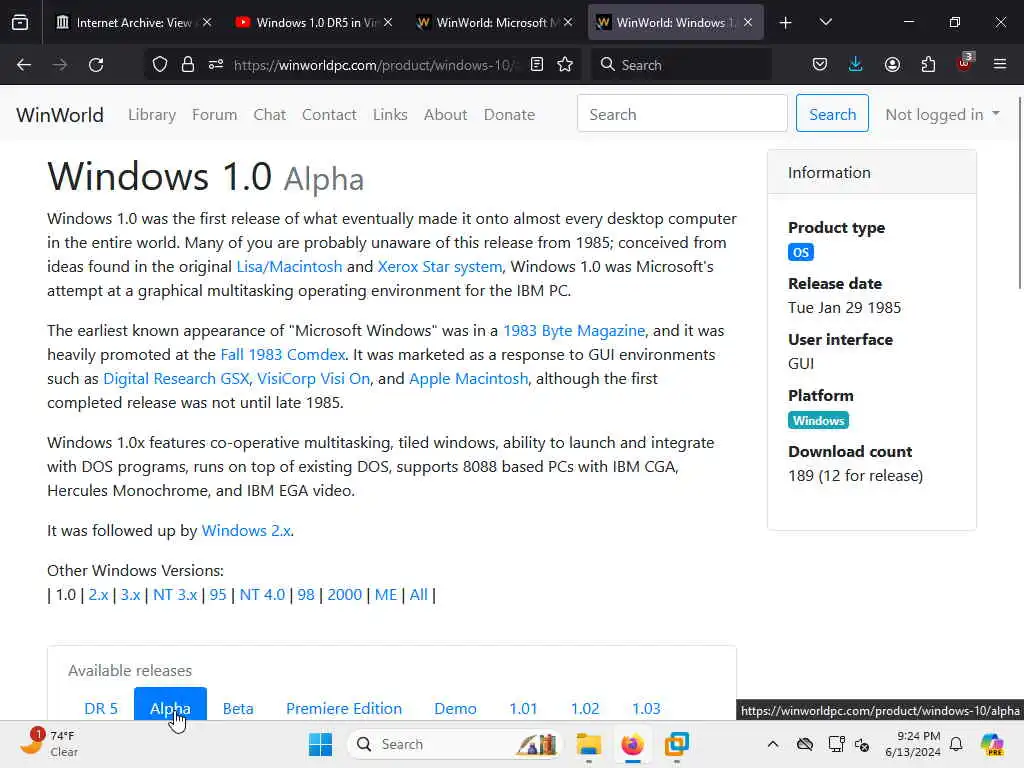
Task: Open File Explorer from the taskbar
Action: (x=588, y=744)
